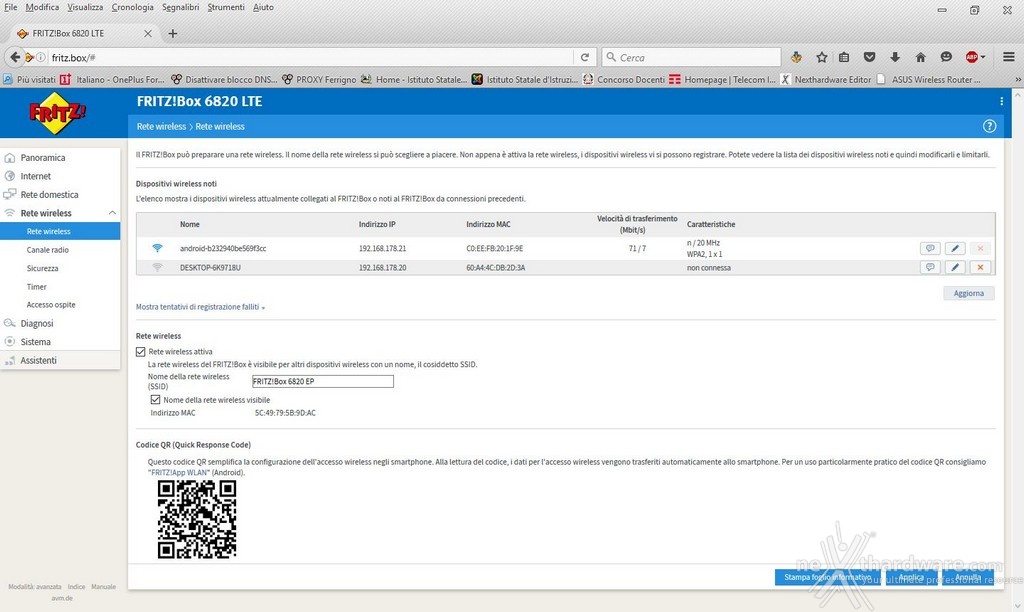
Task: Click the Aggiorna button
Action: (x=968, y=293)
